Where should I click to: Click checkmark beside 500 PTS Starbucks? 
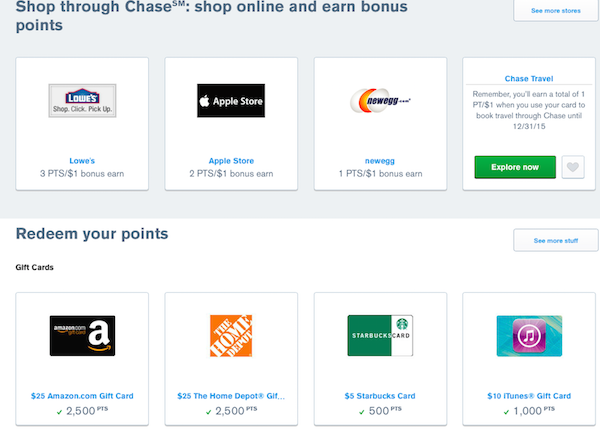point(362,412)
